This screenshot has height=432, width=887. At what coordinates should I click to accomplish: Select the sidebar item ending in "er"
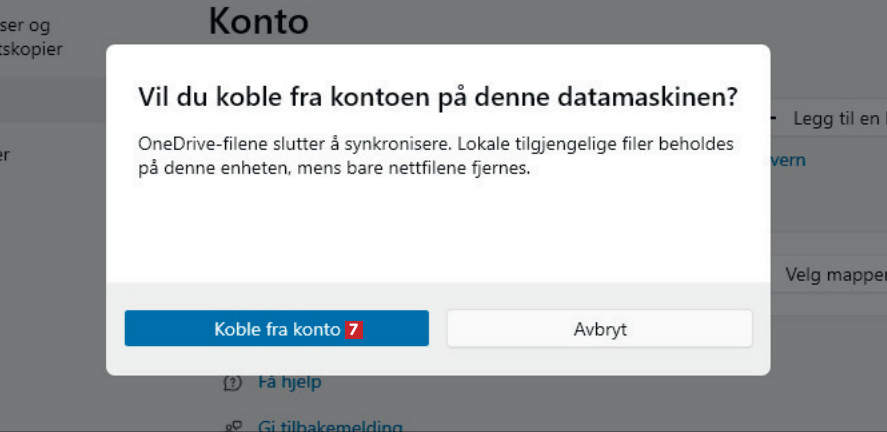coord(6,155)
